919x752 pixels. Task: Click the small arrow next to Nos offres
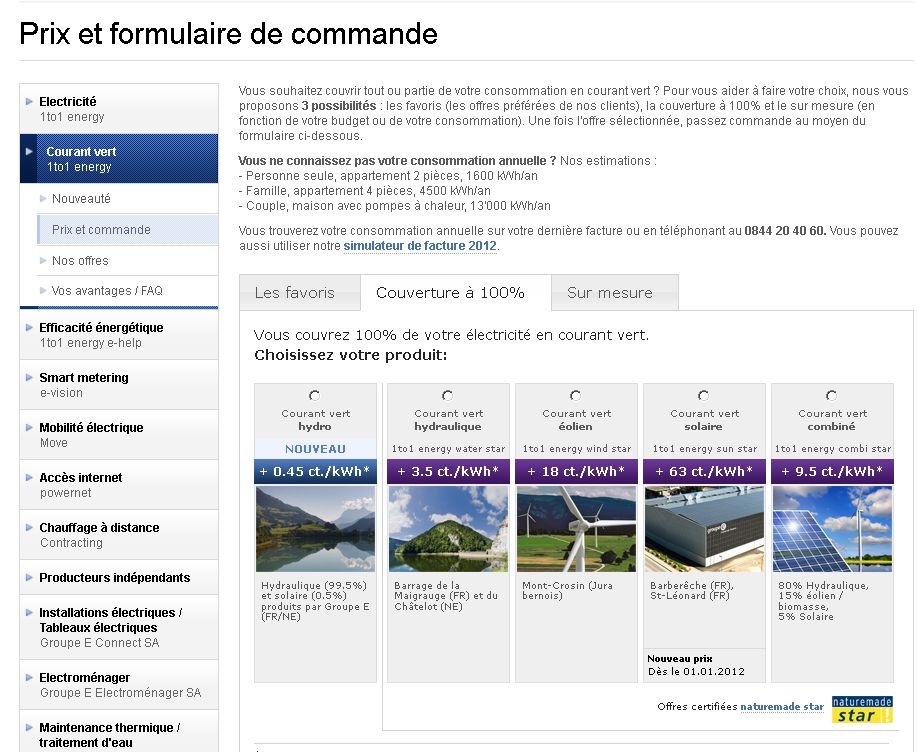43,260
